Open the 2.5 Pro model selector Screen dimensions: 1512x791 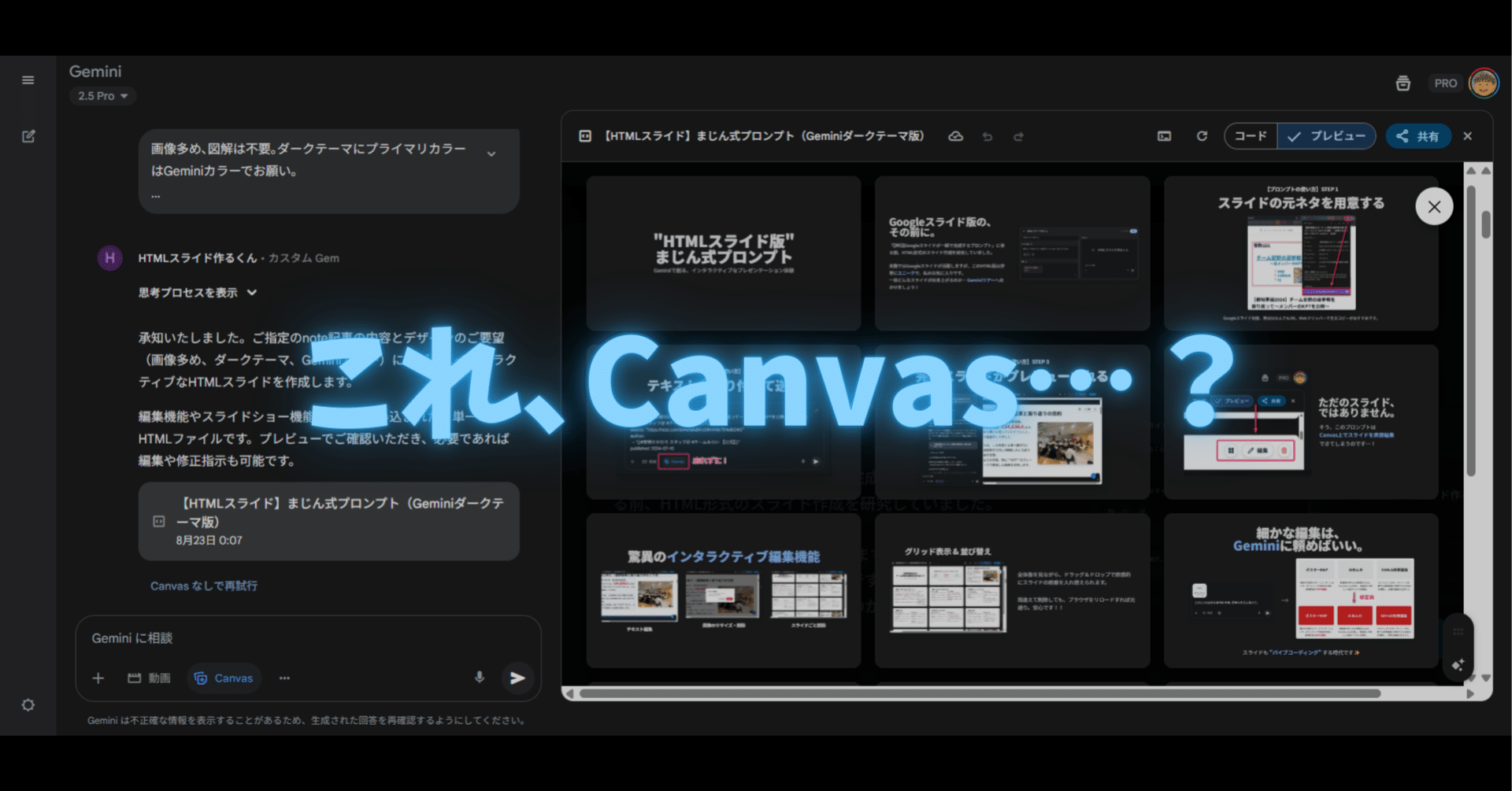(x=102, y=95)
